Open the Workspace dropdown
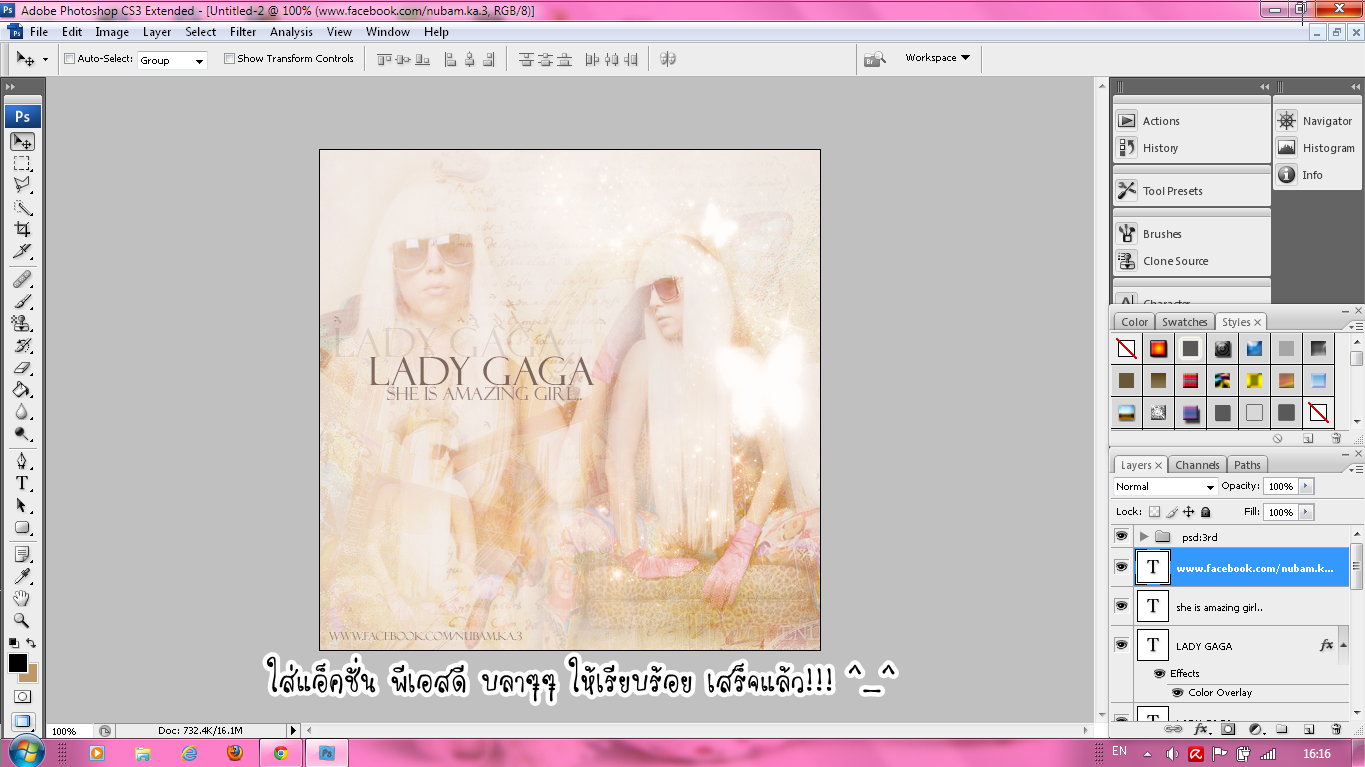Image resolution: width=1365 pixels, height=767 pixels. (937, 58)
